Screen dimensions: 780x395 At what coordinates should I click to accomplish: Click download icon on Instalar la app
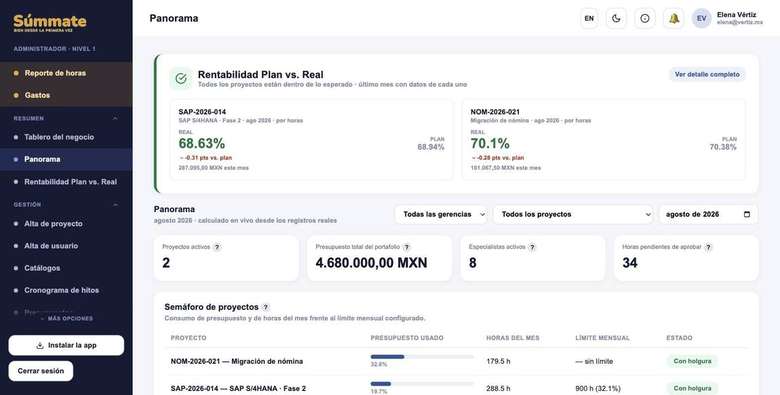coord(40,345)
